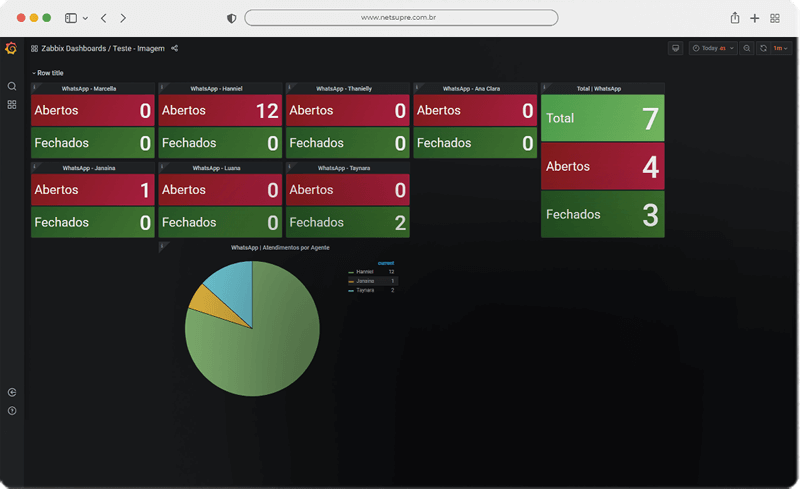Viewport: 800px width, 489px height.
Task: Click the browser share icon
Action: (735, 18)
